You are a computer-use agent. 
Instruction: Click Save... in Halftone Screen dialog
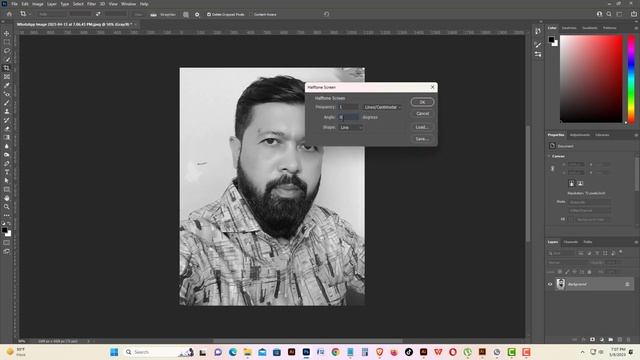[x=422, y=139]
